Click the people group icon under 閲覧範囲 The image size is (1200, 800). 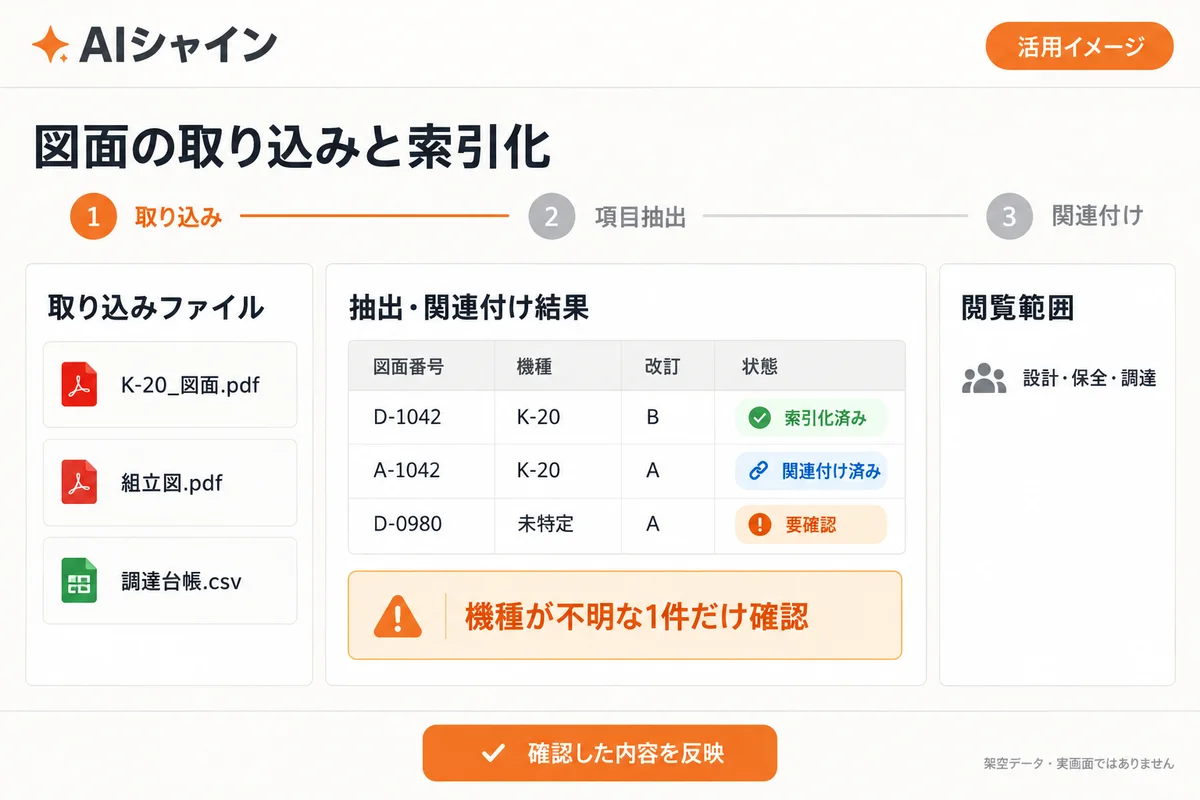(x=983, y=378)
